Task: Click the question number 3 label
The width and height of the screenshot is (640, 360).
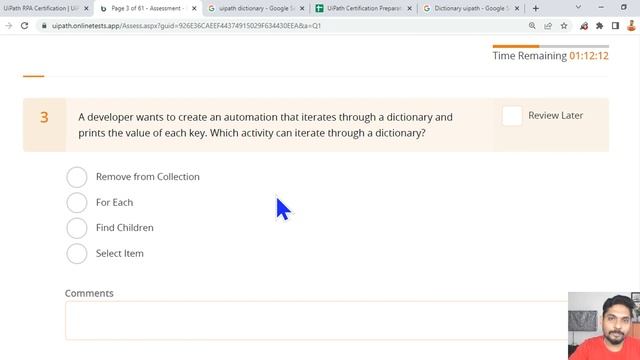Action: (x=44, y=118)
